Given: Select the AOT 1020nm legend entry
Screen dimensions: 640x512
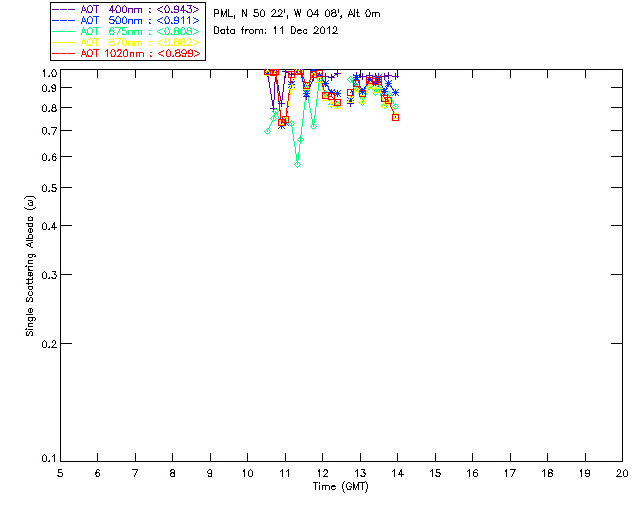Looking at the screenshot, I should tap(127, 53).
